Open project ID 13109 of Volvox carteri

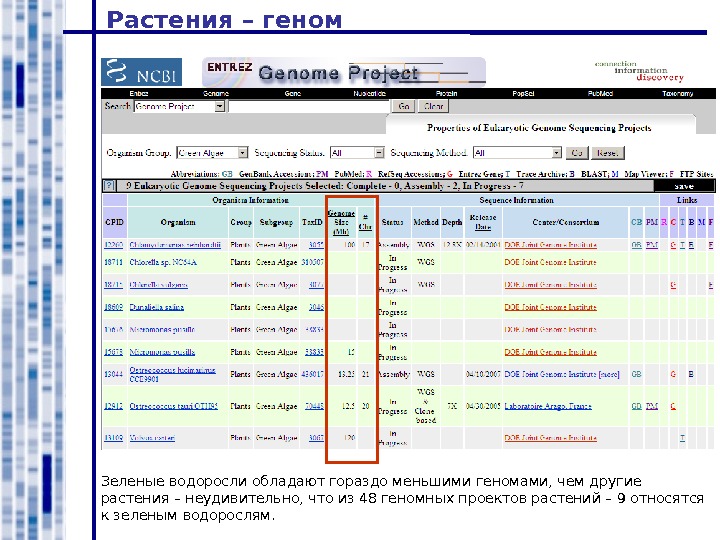tap(113, 438)
